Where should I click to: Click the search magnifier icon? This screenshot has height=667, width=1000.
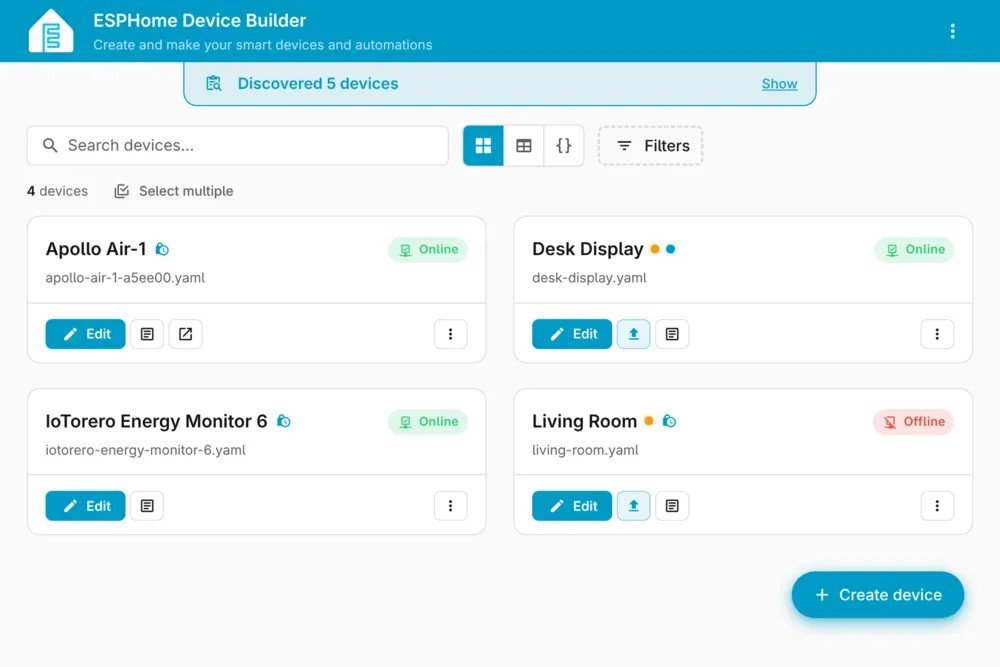click(x=50, y=145)
